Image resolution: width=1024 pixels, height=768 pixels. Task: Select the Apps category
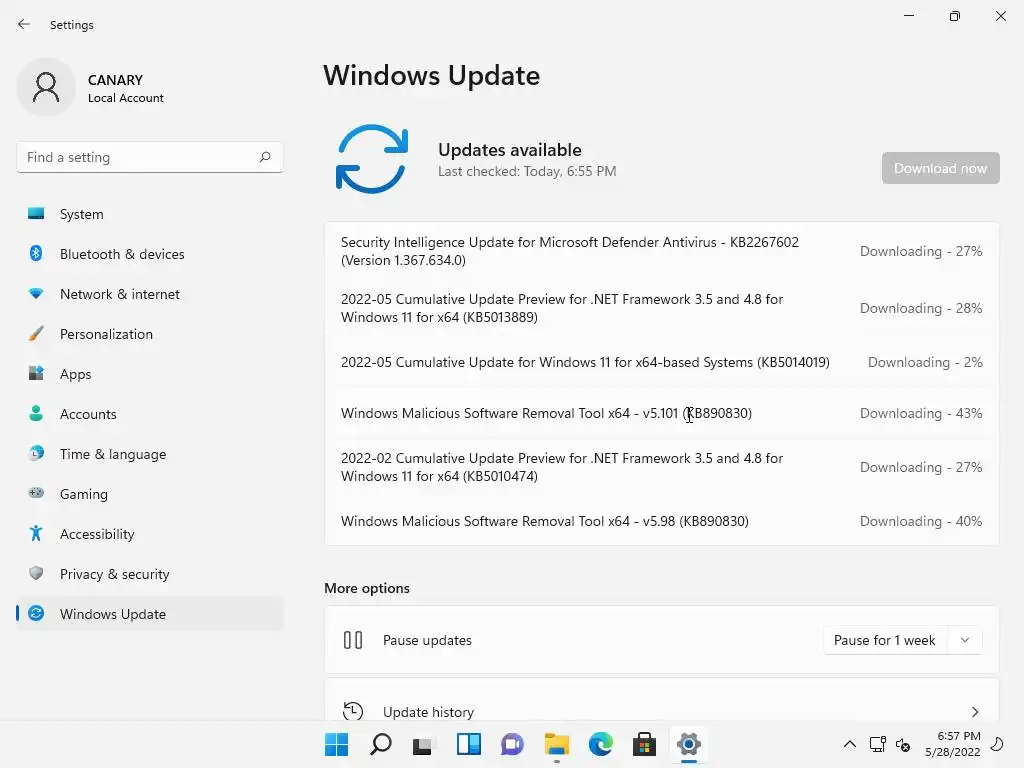pyautogui.click(x=150, y=374)
